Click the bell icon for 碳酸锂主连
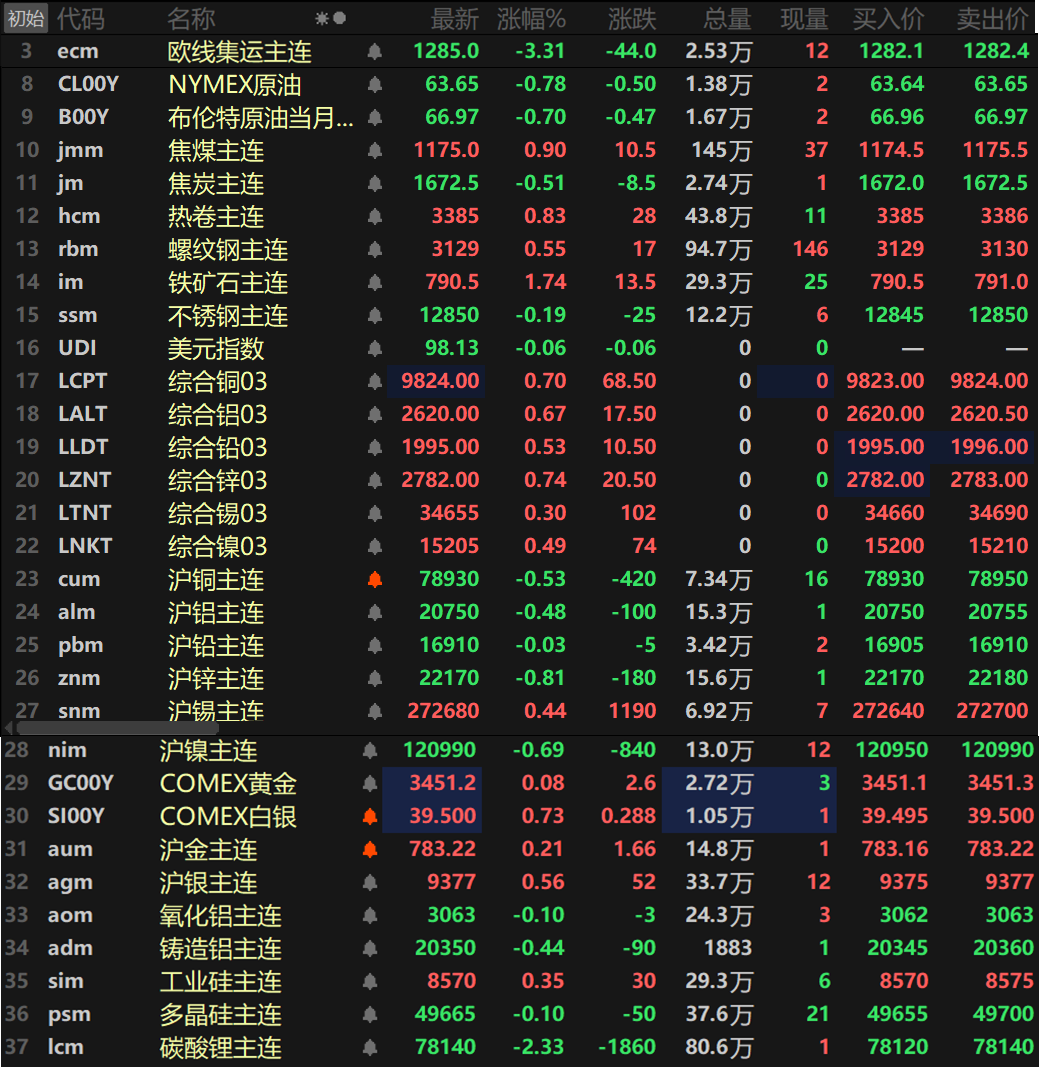Image resolution: width=1039 pixels, height=1067 pixels. point(369,1047)
